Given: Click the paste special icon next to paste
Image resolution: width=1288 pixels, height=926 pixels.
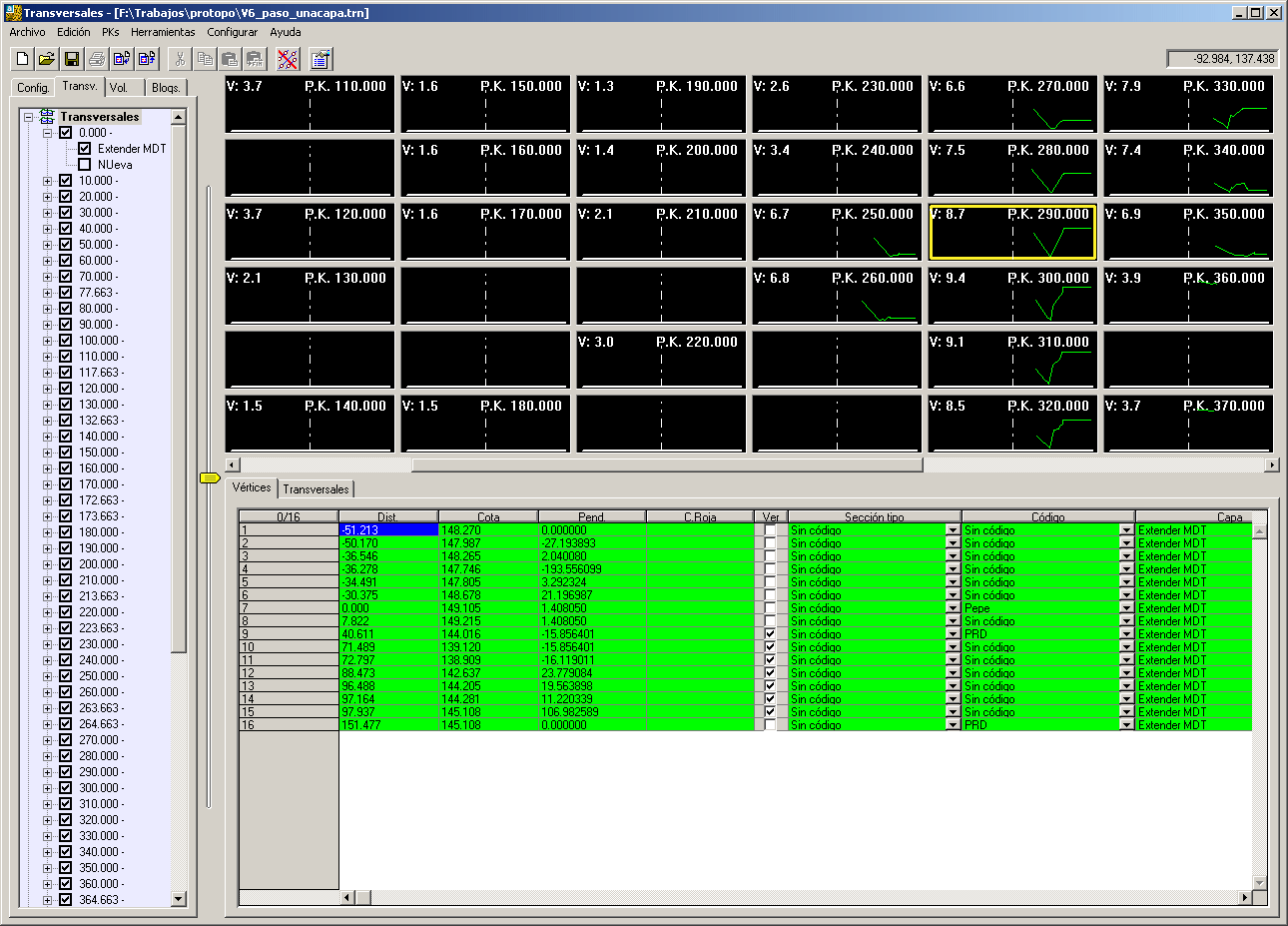Looking at the screenshot, I should [x=255, y=59].
